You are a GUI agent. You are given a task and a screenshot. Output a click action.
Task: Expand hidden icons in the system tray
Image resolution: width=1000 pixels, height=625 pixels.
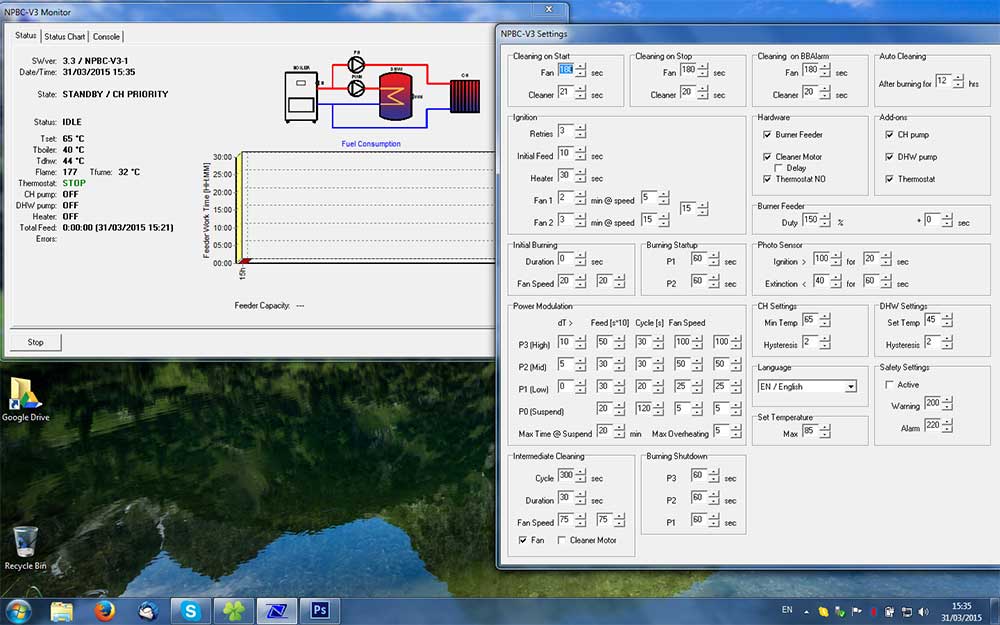coord(805,611)
